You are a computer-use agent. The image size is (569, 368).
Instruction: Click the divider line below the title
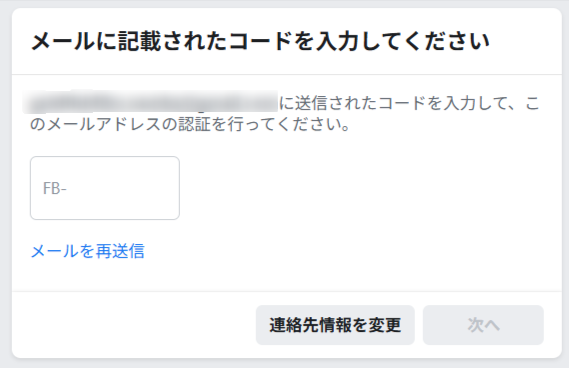pyautogui.click(x=287, y=74)
